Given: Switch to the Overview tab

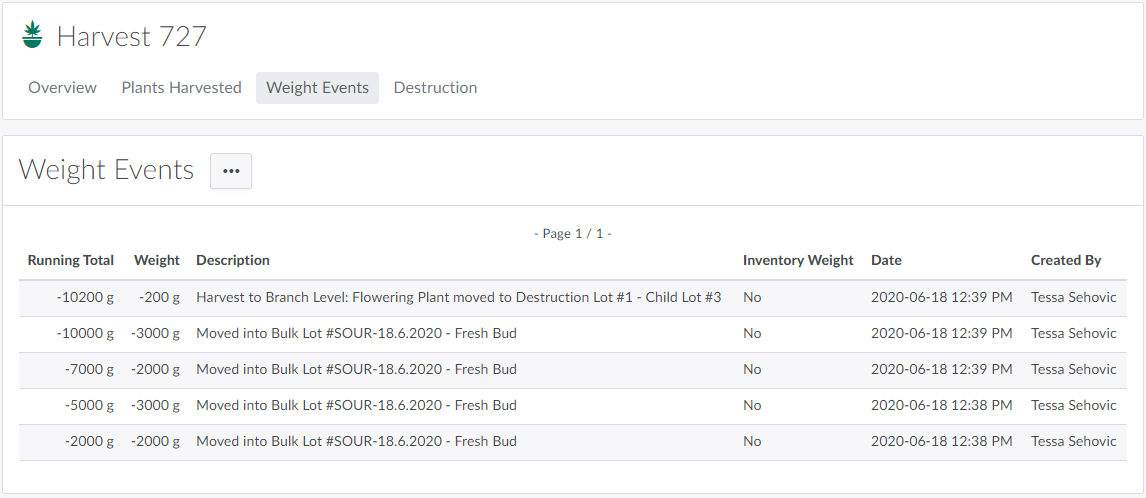Looking at the screenshot, I should coord(62,88).
